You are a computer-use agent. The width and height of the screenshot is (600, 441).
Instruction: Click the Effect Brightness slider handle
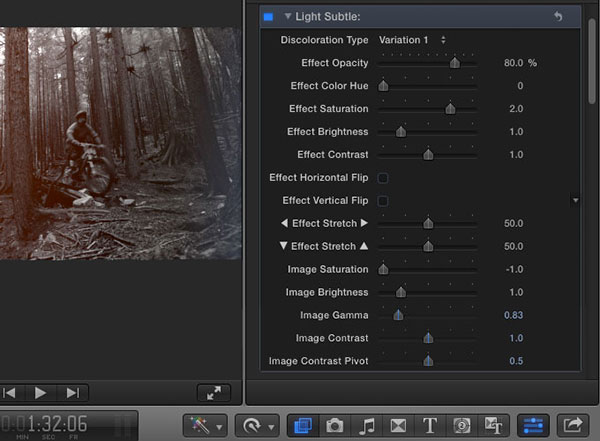pos(401,132)
